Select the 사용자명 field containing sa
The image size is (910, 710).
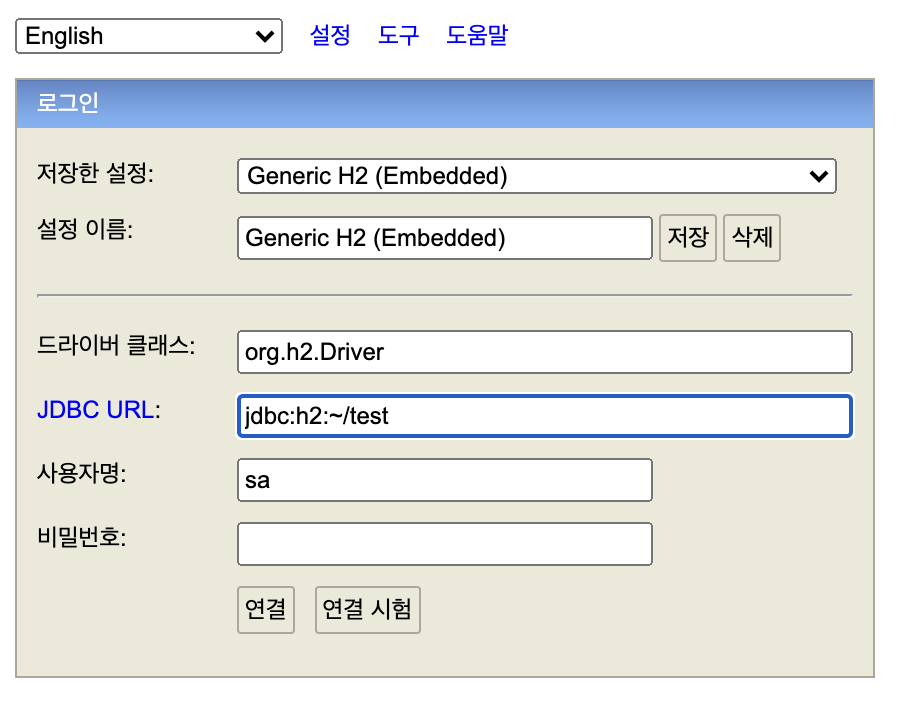click(x=444, y=480)
